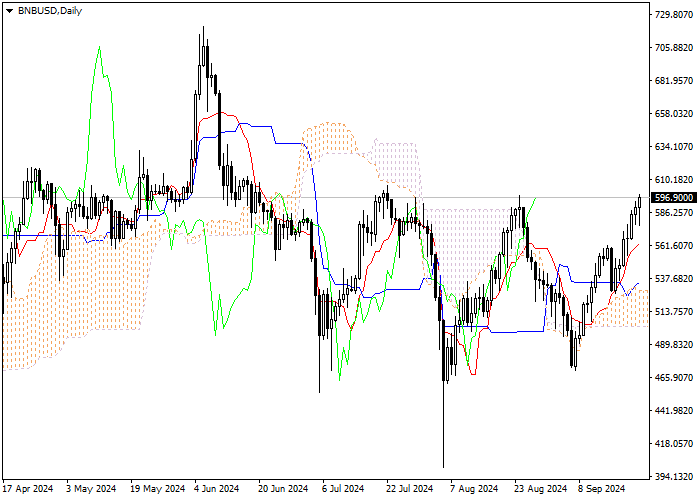Click price axis value 537.6820
This screenshot has width=700, height=500.
click(x=674, y=279)
